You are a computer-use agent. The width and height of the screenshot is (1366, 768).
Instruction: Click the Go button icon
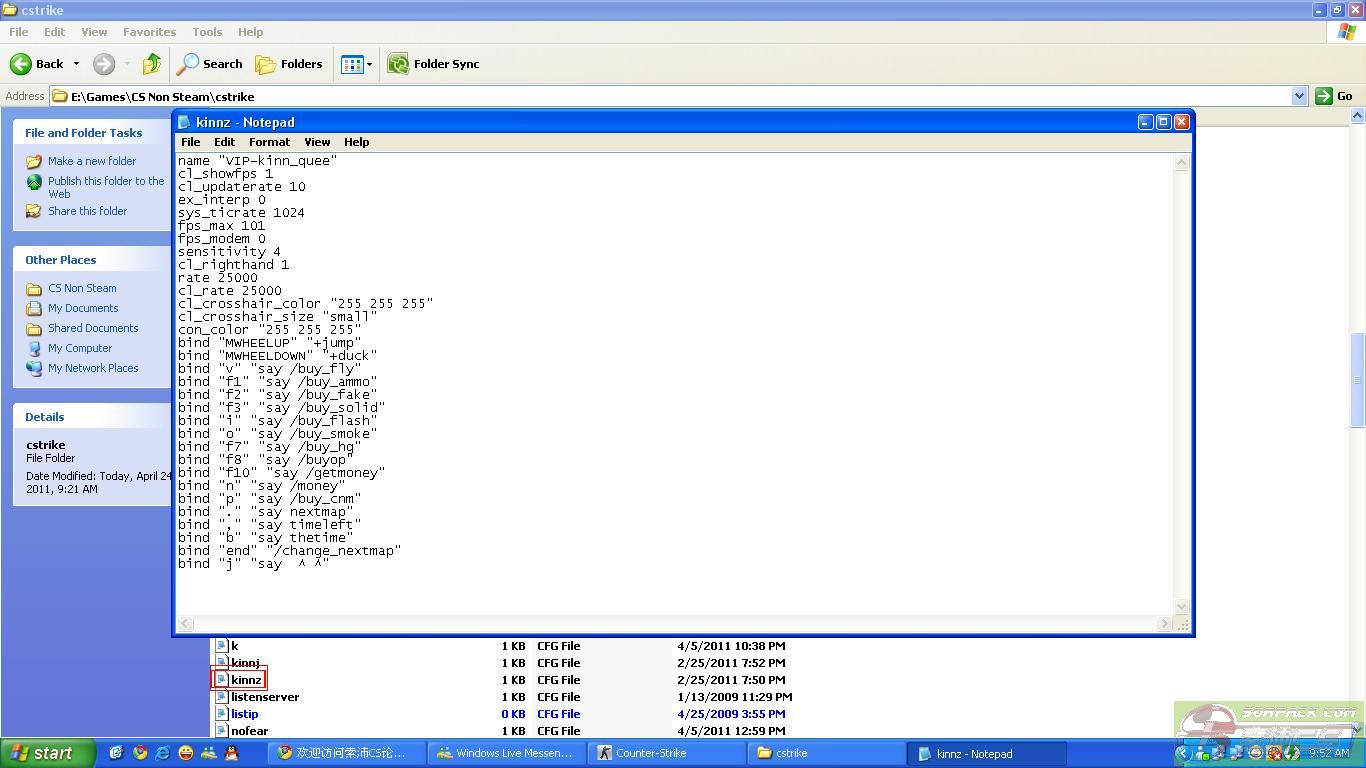click(x=1323, y=96)
